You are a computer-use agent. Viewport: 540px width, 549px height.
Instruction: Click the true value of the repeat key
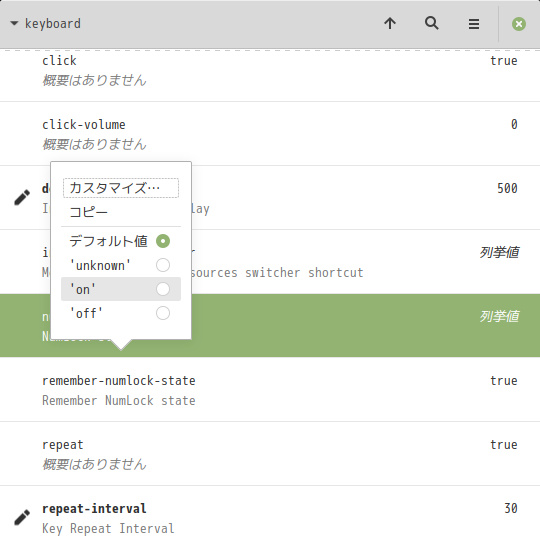pos(504,445)
